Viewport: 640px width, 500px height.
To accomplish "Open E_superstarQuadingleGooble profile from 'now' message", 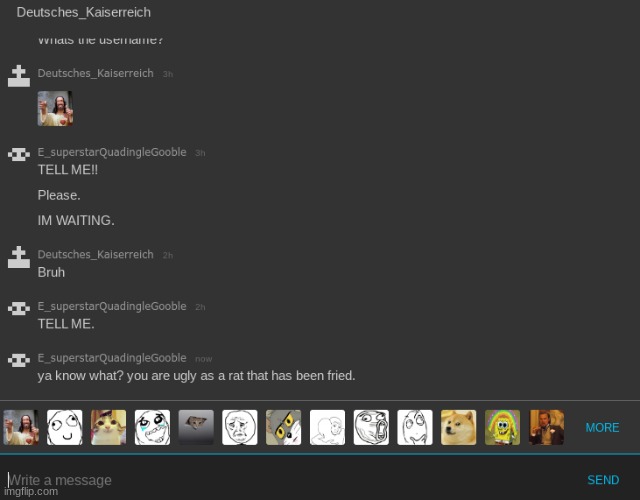I will pos(111,358).
